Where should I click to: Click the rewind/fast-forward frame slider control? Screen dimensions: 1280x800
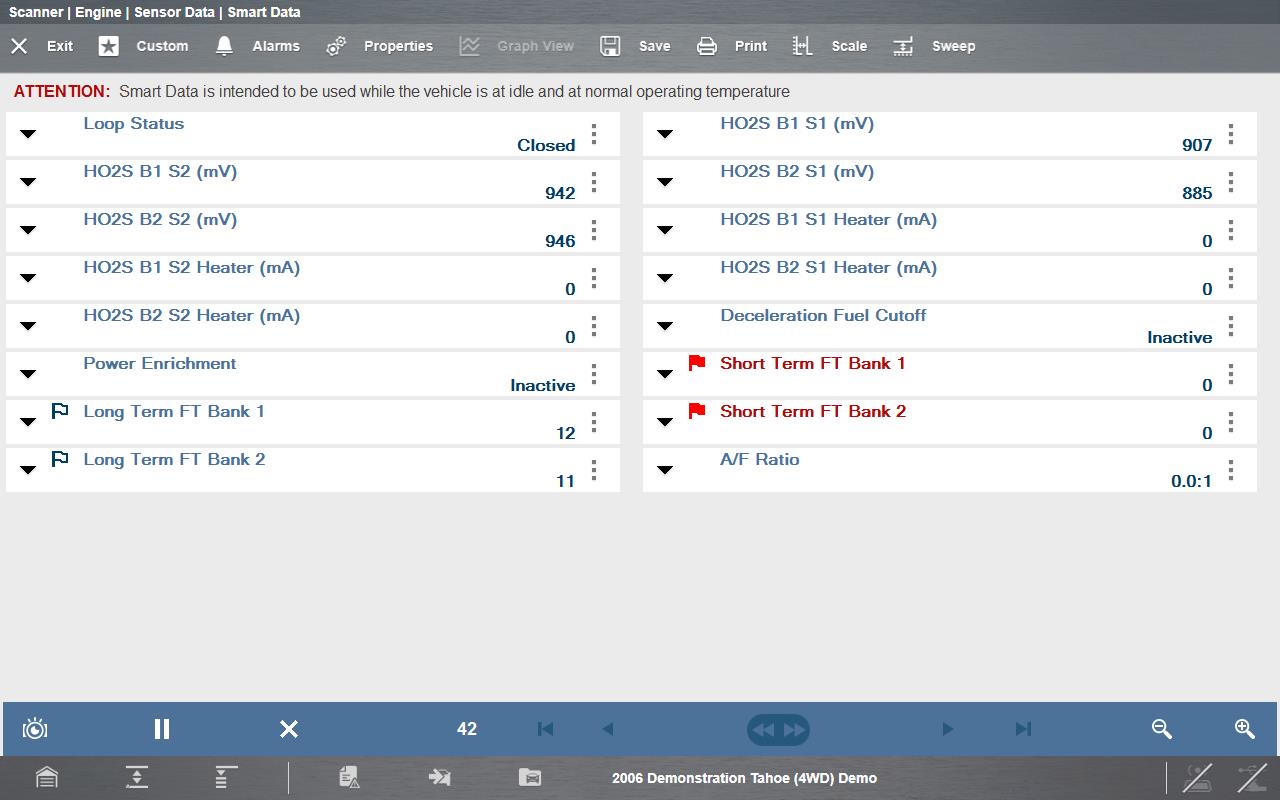pos(778,730)
